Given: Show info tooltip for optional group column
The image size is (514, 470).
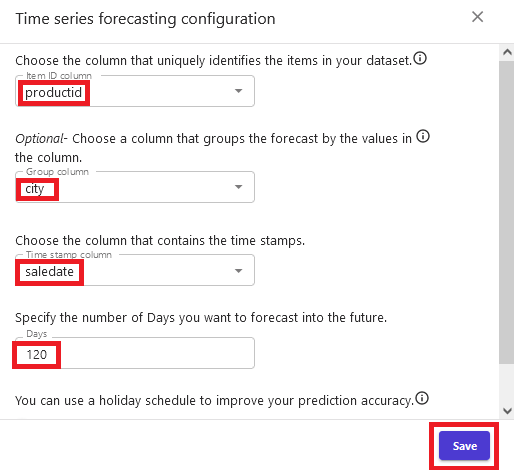Looking at the screenshot, I should click(423, 136).
